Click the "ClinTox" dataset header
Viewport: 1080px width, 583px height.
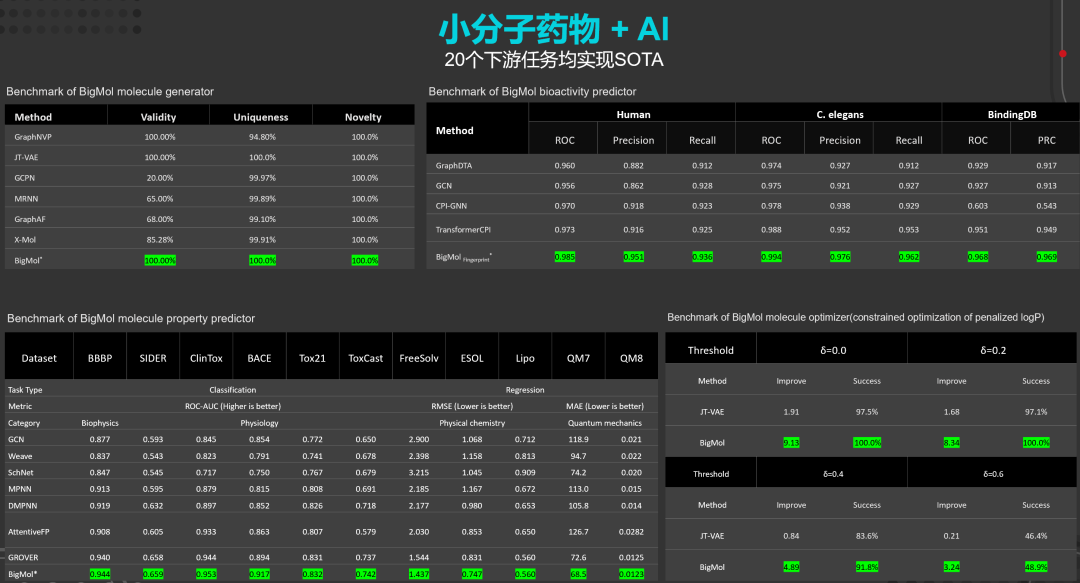point(206,358)
